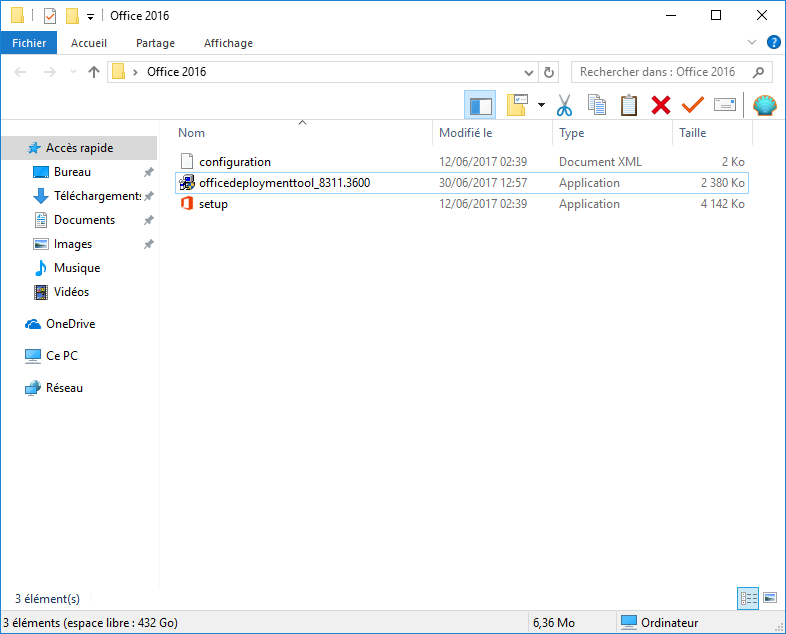The width and height of the screenshot is (786, 634).
Task: Click the new folder toolbar icon
Action: 517,105
